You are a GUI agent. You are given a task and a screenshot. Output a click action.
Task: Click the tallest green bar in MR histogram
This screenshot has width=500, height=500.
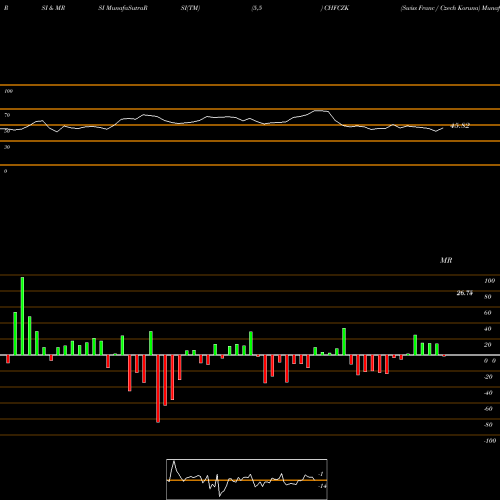click(x=22, y=316)
